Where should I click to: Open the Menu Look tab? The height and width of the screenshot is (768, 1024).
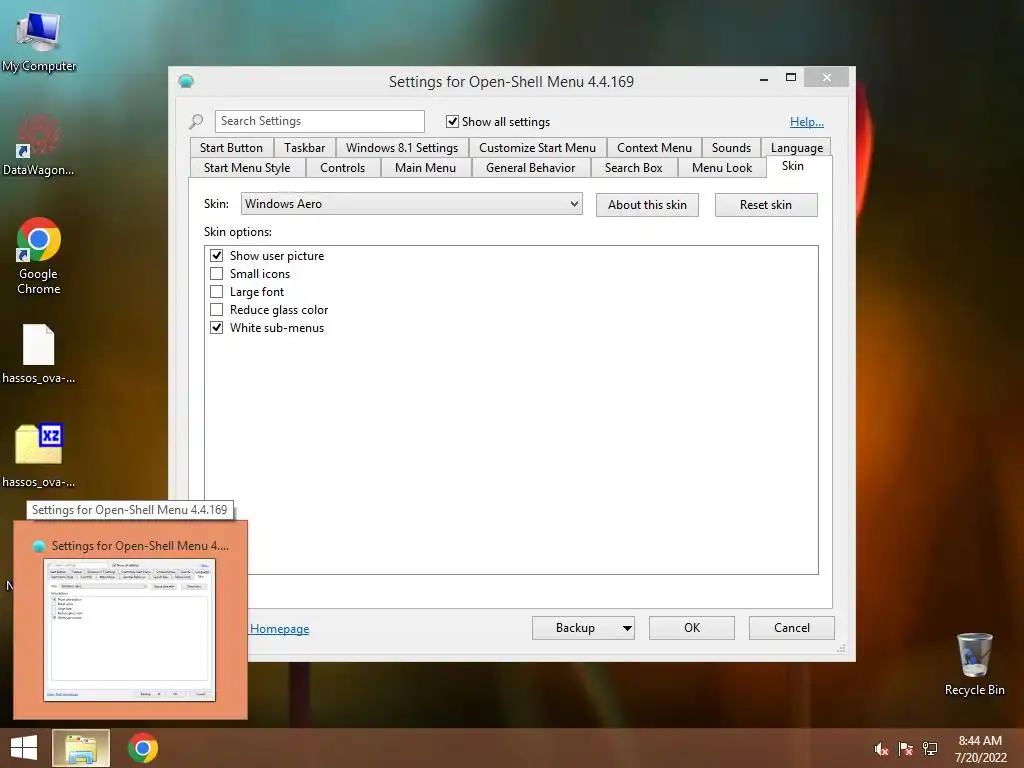(722, 168)
